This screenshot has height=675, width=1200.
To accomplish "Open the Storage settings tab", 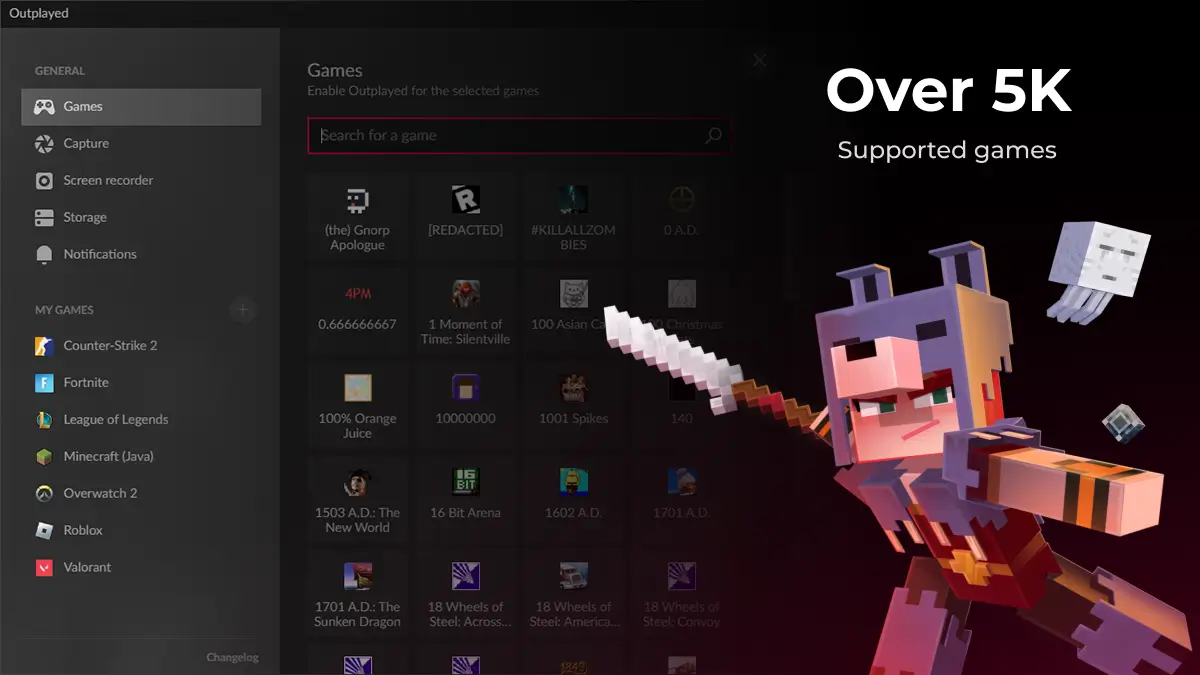I will 141,218.
